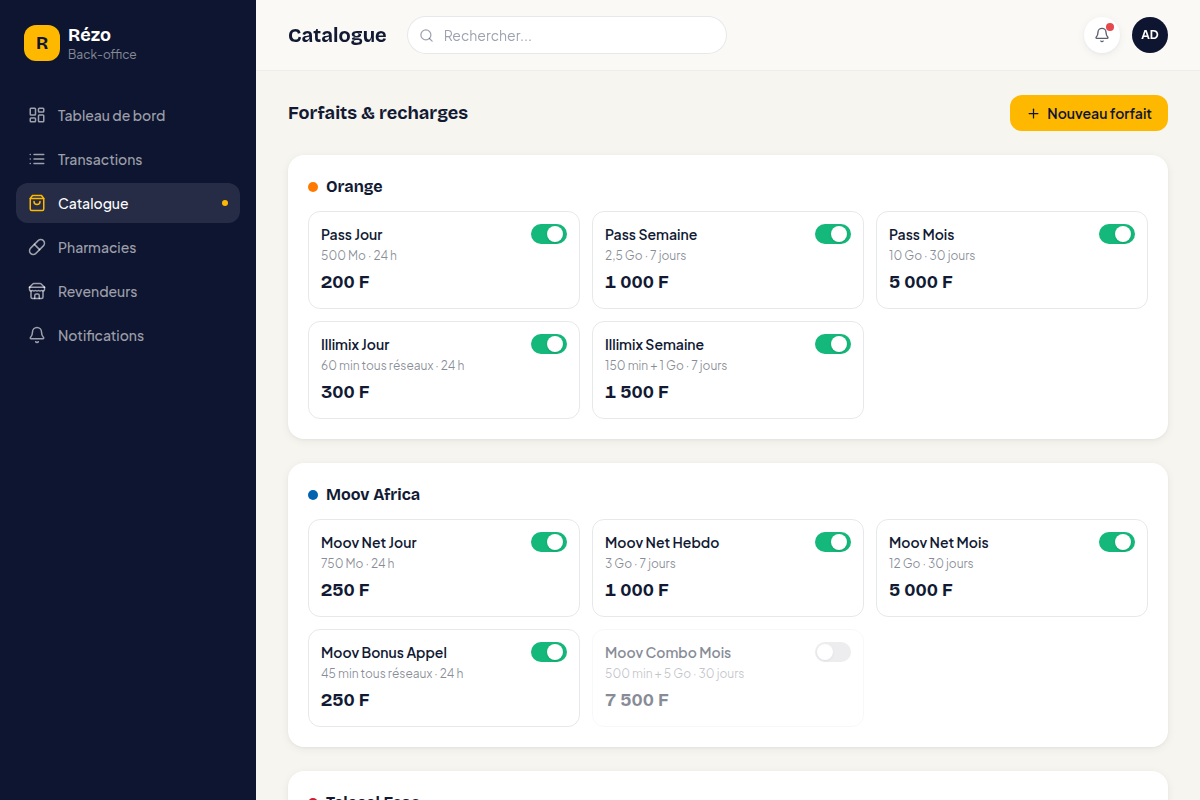Click the Rézo logo badge
This screenshot has height=800, width=1200.
(42, 43)
